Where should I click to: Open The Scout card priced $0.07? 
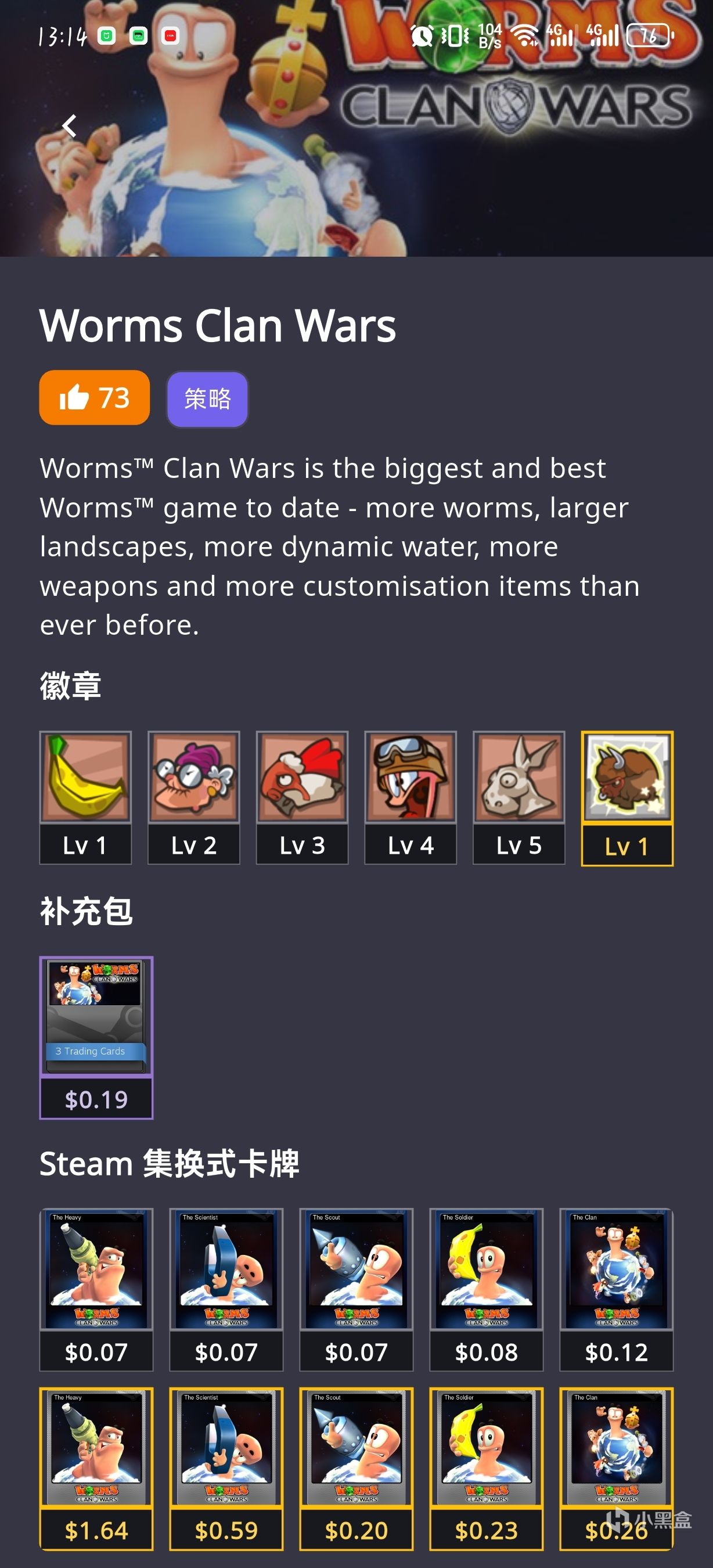pos(356,1289)
